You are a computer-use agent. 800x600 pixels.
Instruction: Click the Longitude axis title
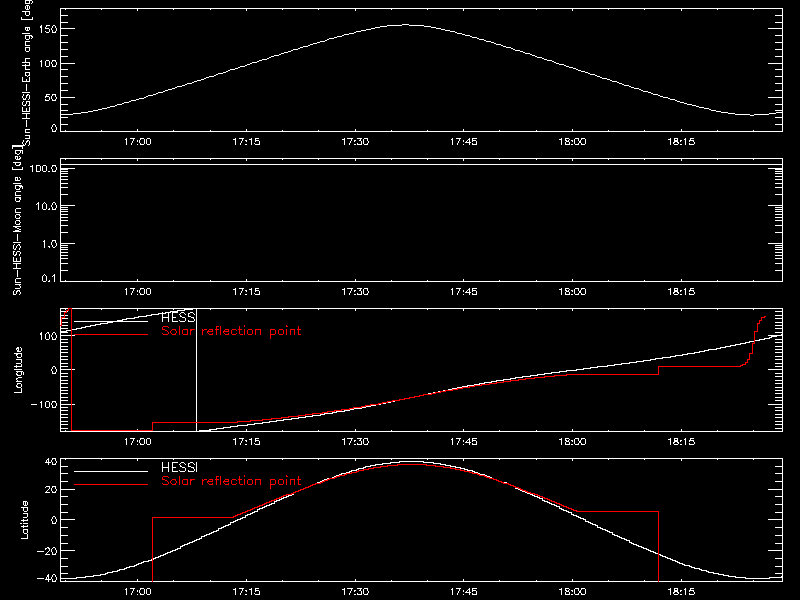(18, 369)
